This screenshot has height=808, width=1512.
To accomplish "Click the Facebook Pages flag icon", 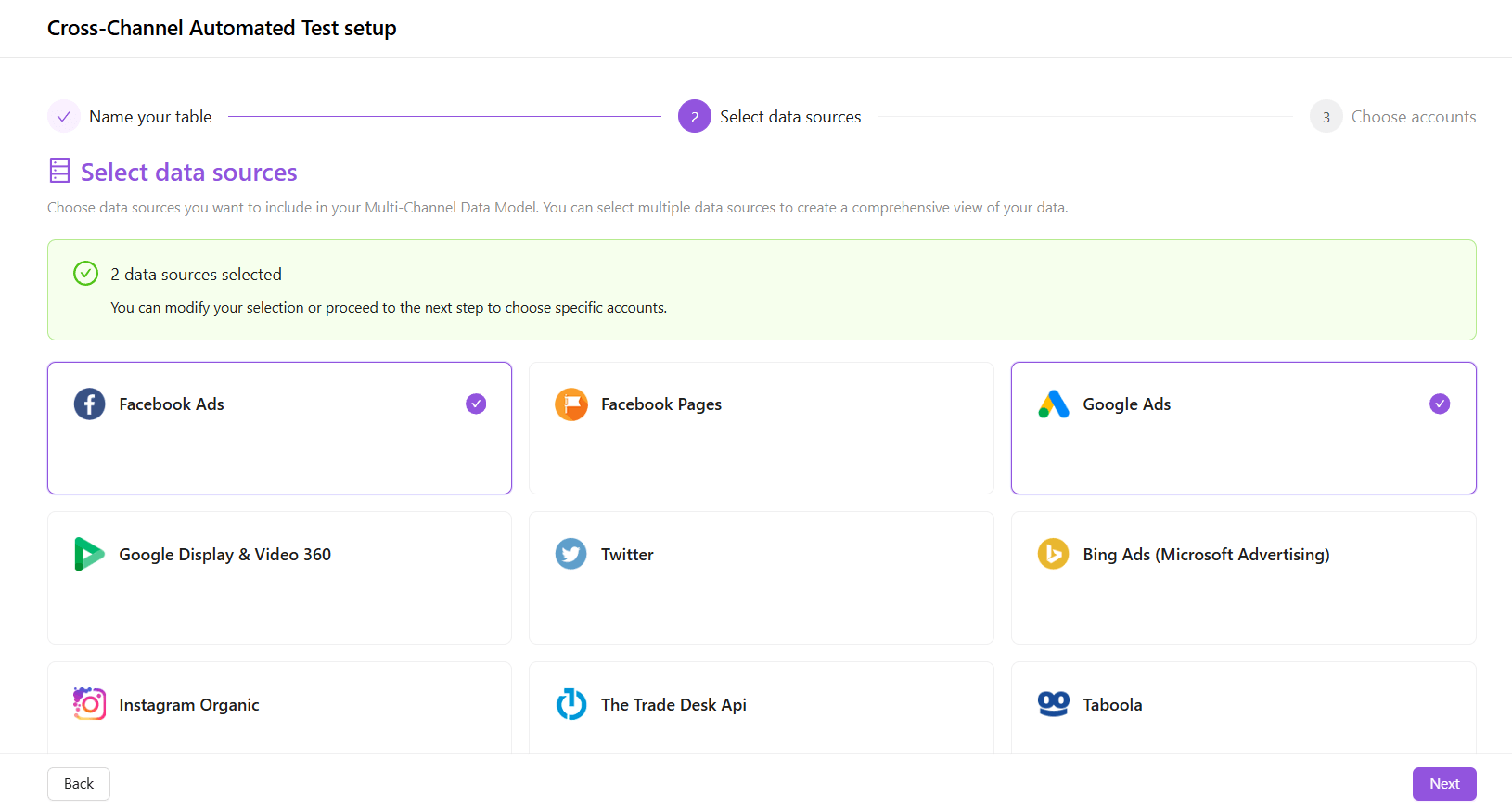I will pos(571,404).
